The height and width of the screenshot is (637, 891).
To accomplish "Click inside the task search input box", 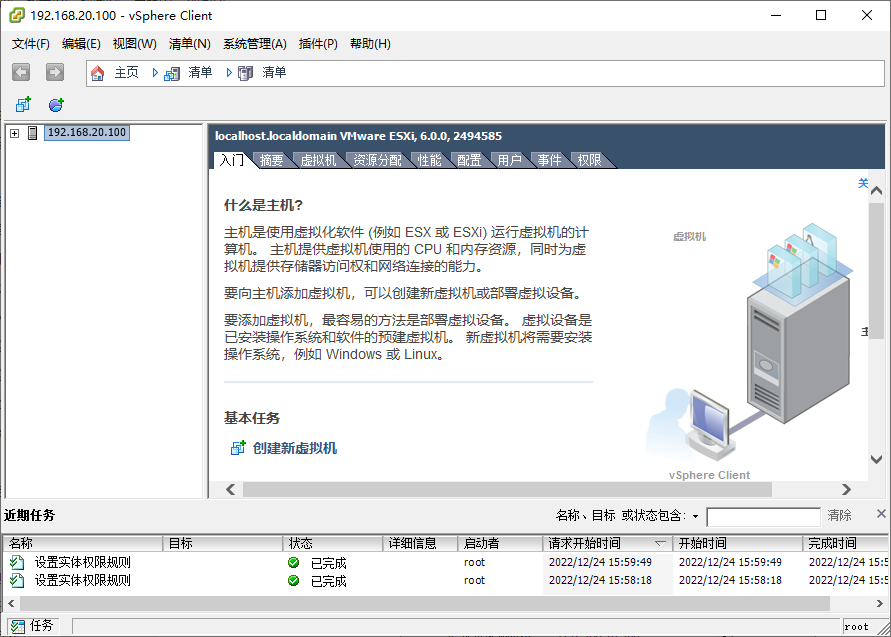I will click(x=764, y=516).
